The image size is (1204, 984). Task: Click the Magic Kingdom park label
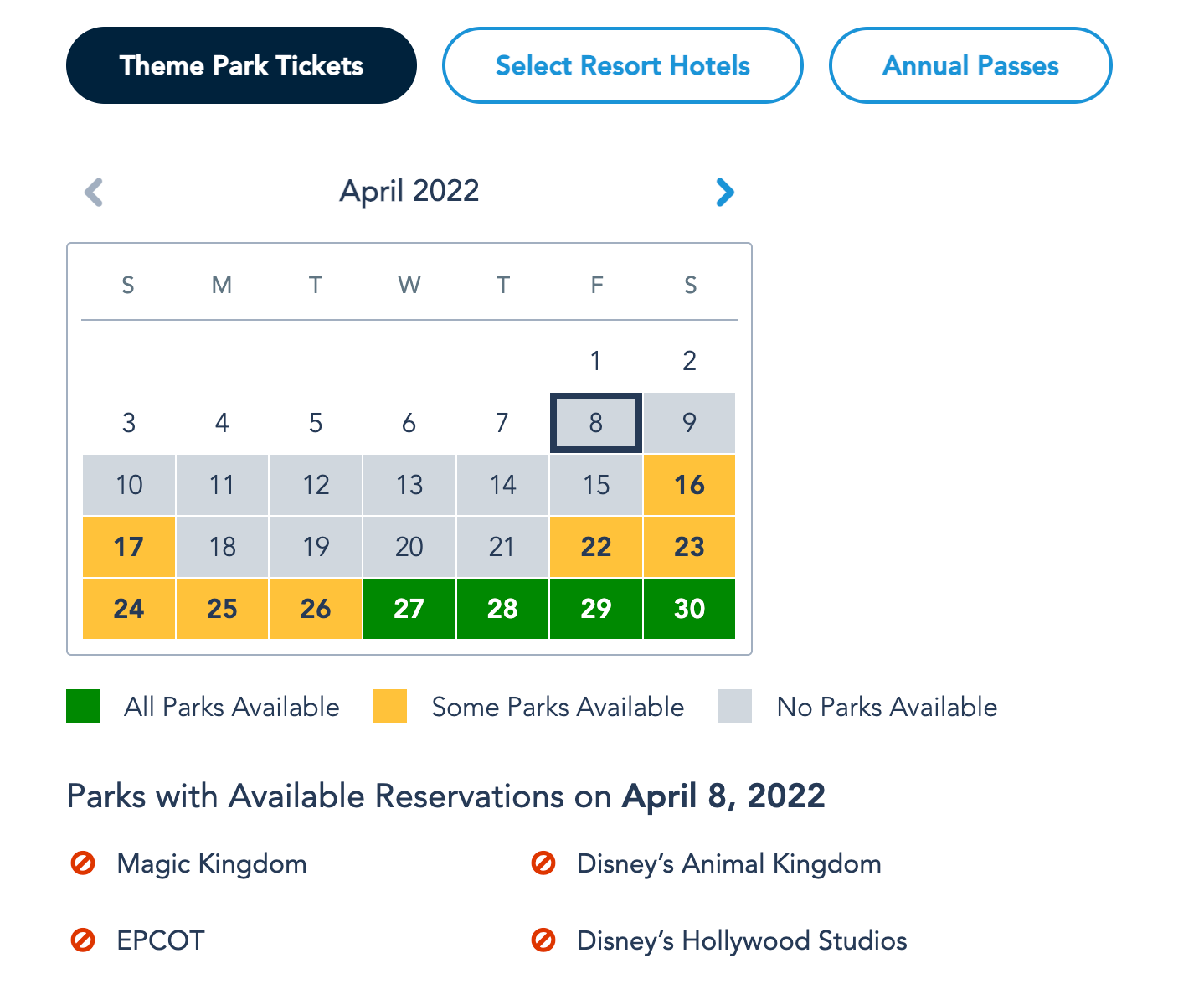click(x=212, y=863)
